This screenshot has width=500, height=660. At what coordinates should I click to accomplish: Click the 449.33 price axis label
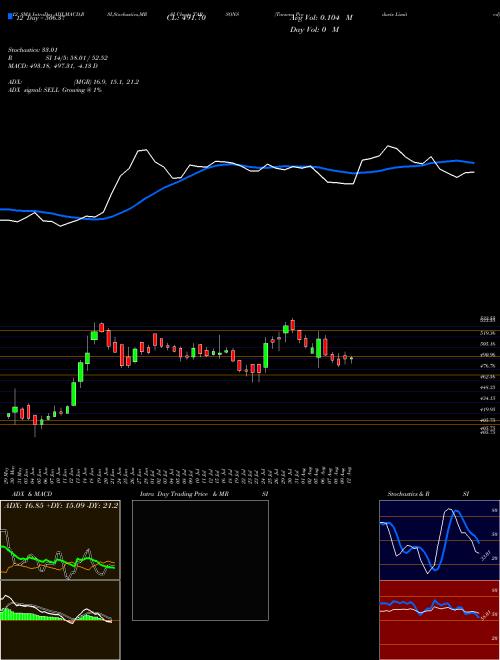[x=487, y=387]
